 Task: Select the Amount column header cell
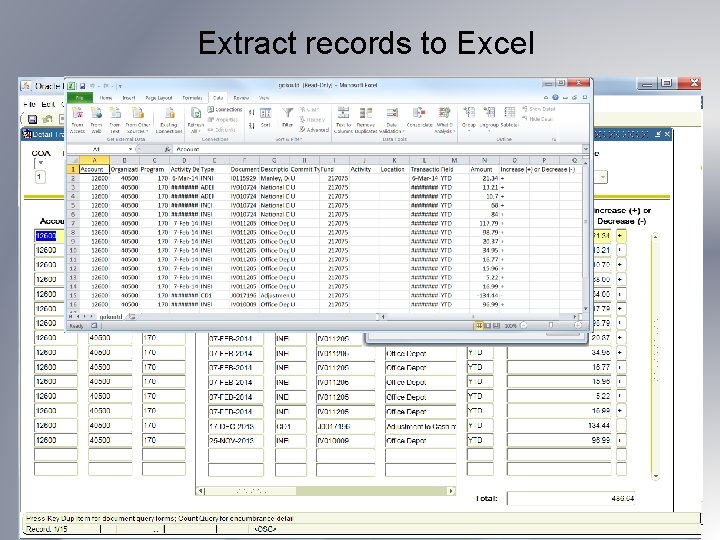click(484, 169)
